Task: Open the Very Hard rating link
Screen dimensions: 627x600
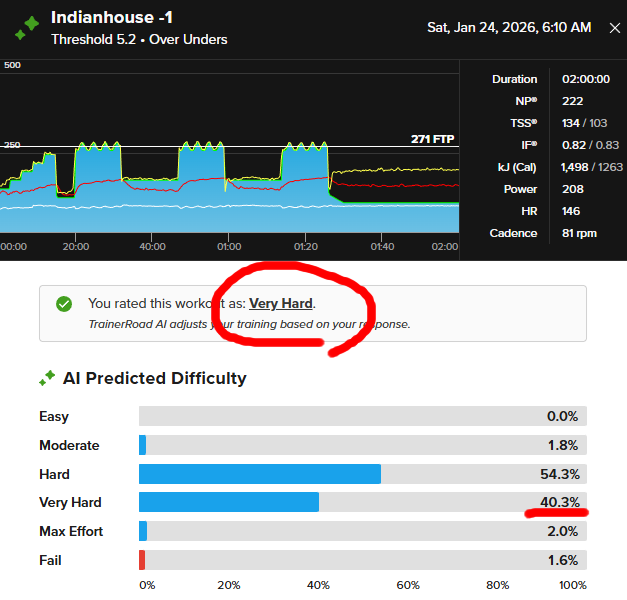Action: 281,303
